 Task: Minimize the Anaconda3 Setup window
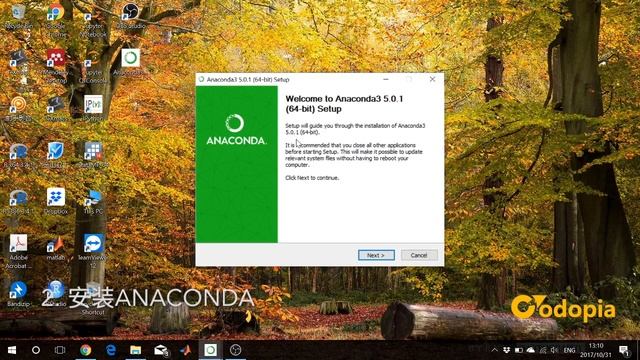pos(386,79)
